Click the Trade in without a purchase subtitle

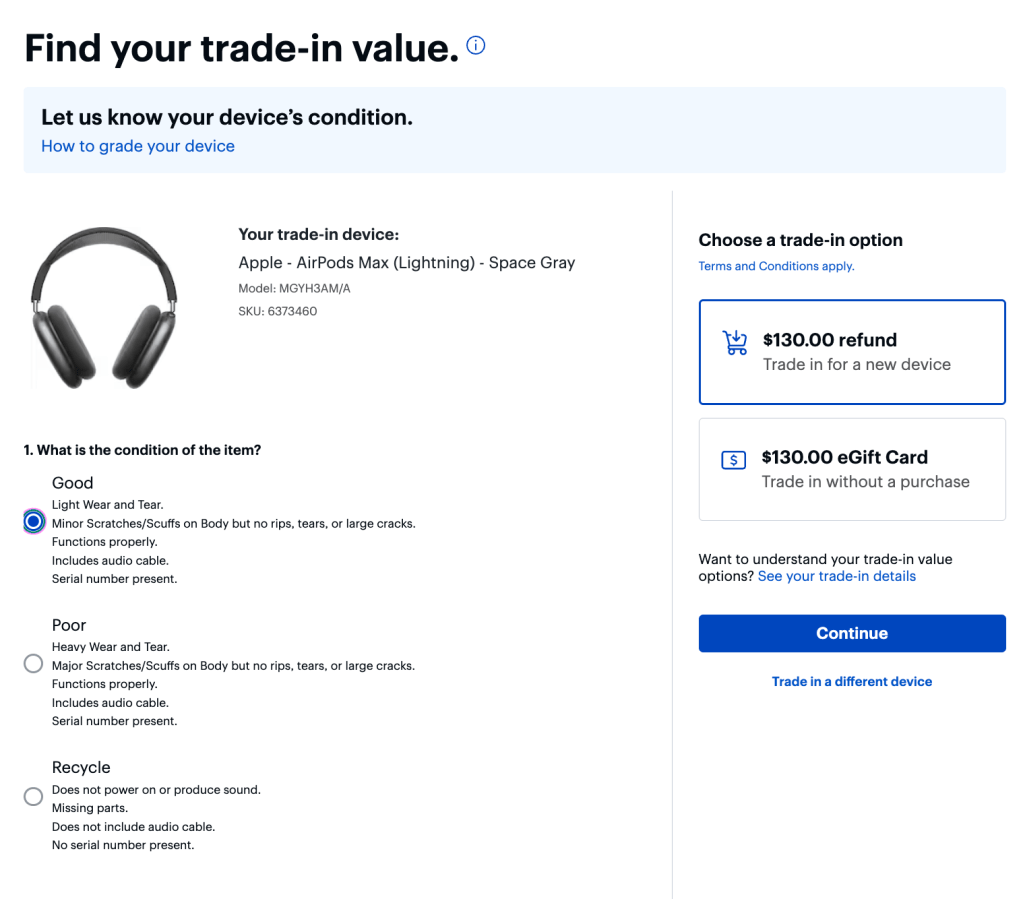click(866, 482)
